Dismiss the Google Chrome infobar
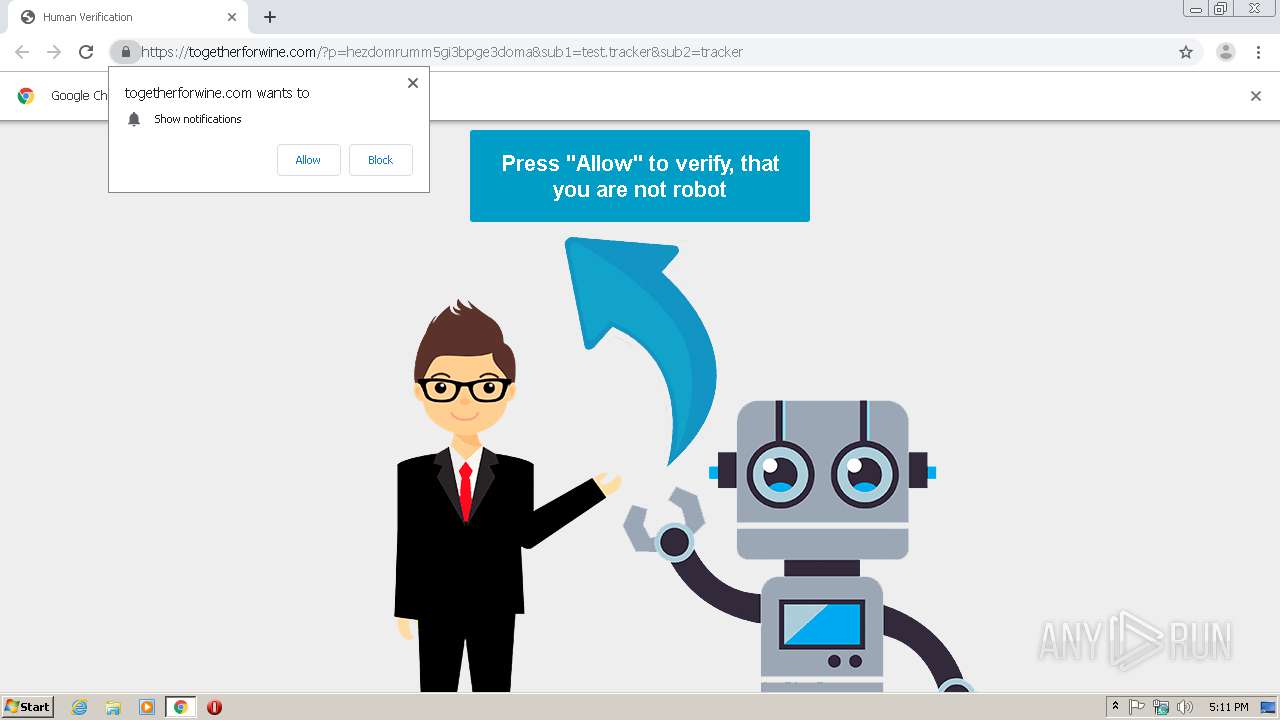 point(1256,96)
